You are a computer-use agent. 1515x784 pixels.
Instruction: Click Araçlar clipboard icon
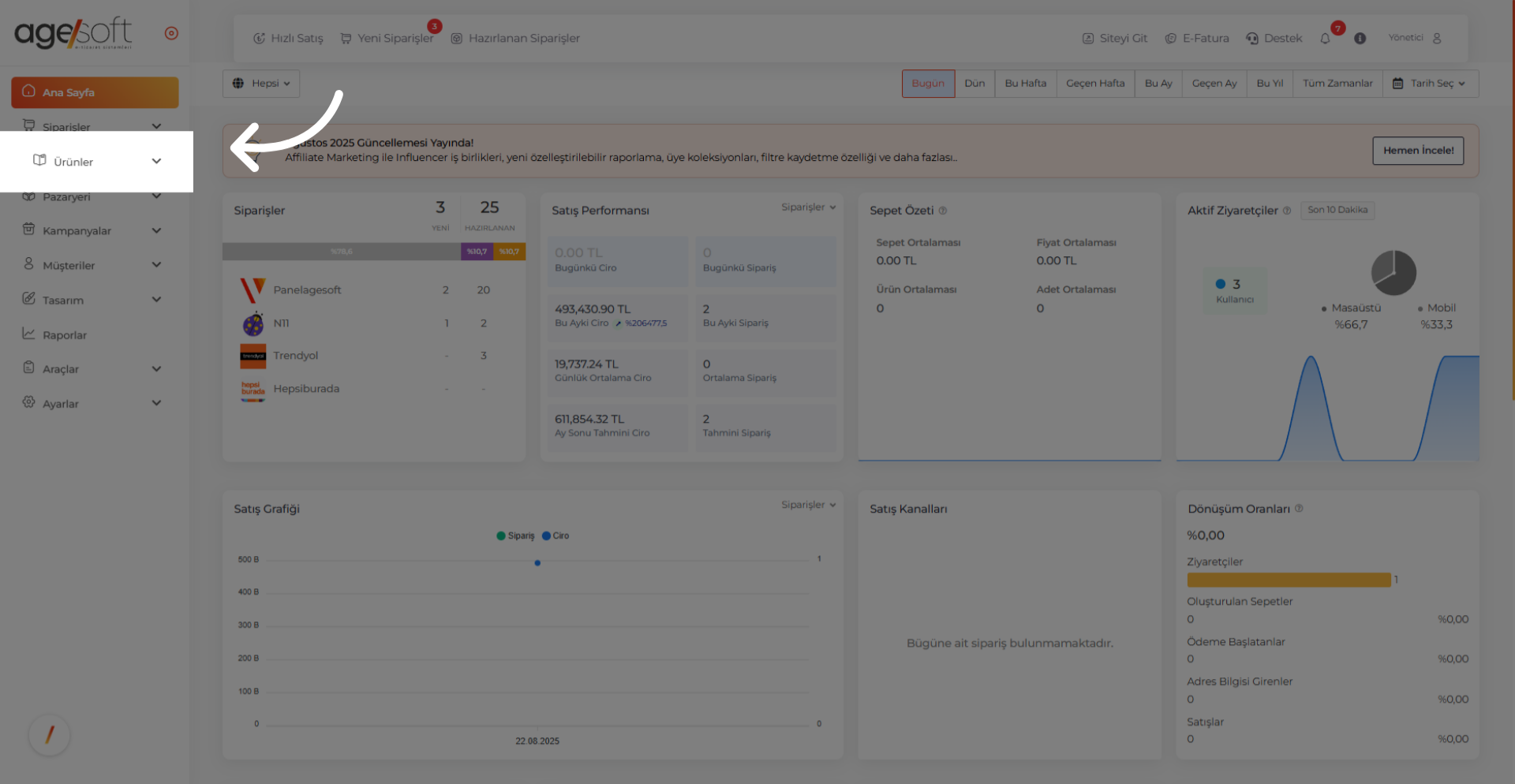pos(28,368)
